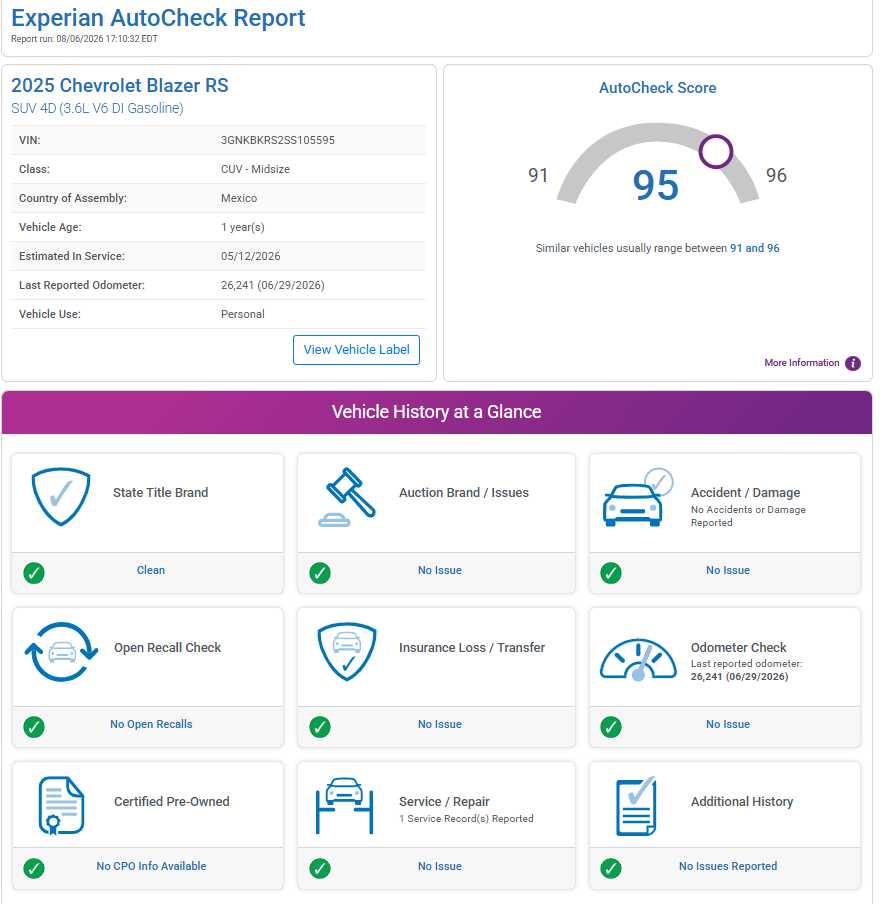Follow the No Issues Reported link

(x=728, y=866)
